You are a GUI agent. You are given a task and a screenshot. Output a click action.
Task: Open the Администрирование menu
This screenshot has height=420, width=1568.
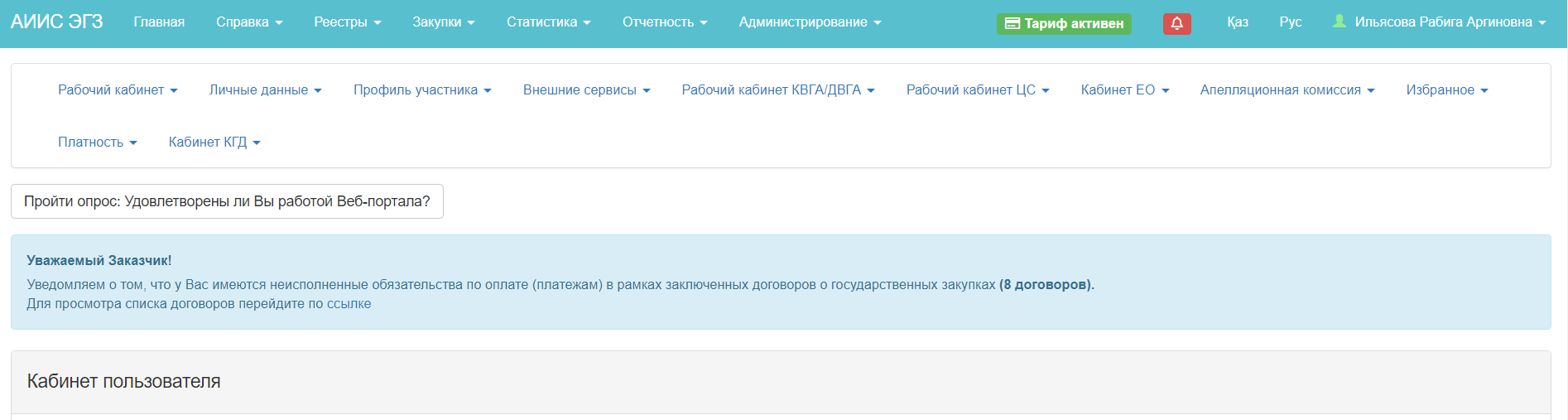click(809, 22)
